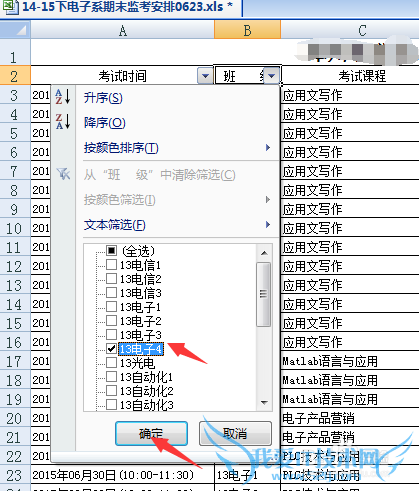
Task: Expand the 按颜色排序 submenu arrow
Action: [268, 147]
